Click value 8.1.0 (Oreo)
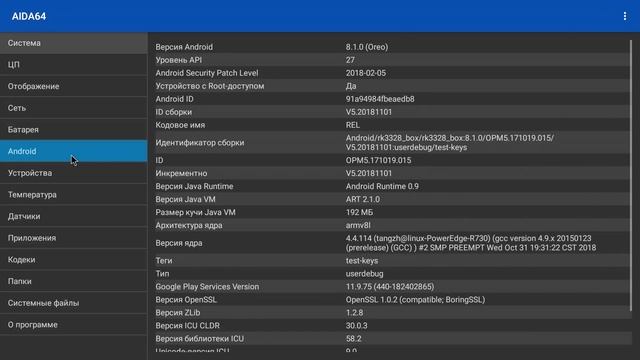The width and height of the screenshot is (640, 360). (x=367, y=47)
